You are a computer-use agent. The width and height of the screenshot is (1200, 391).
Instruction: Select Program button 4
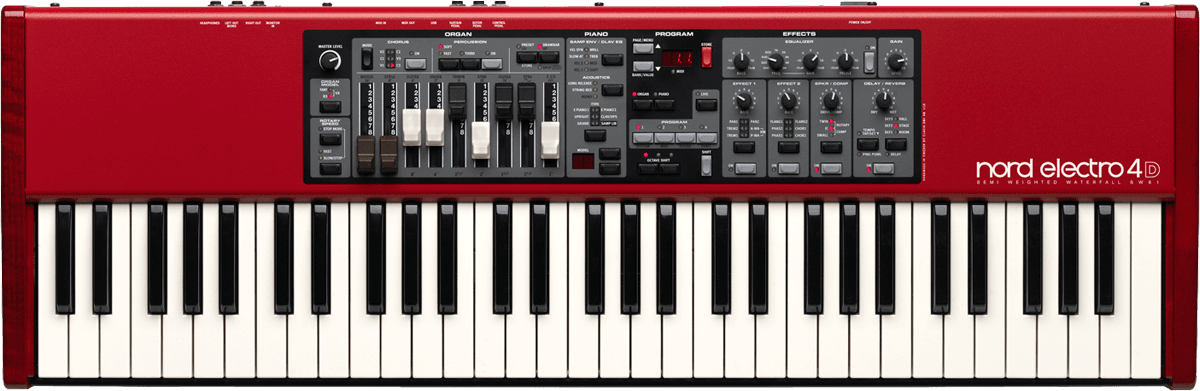click(x=707, y=138)
